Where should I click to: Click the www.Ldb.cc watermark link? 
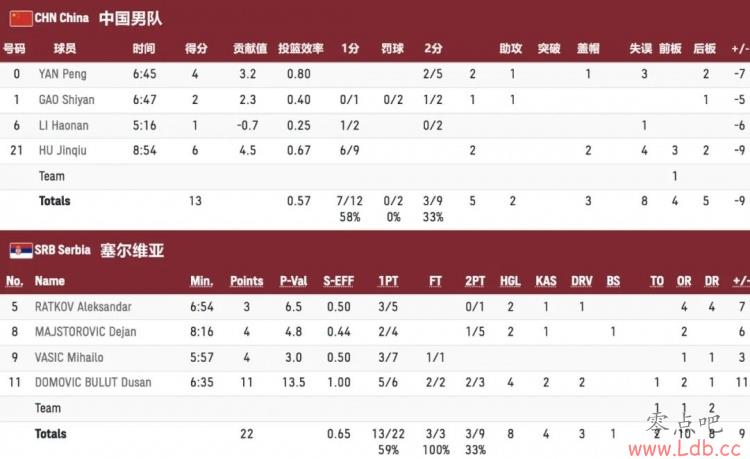tap(684, 448)
